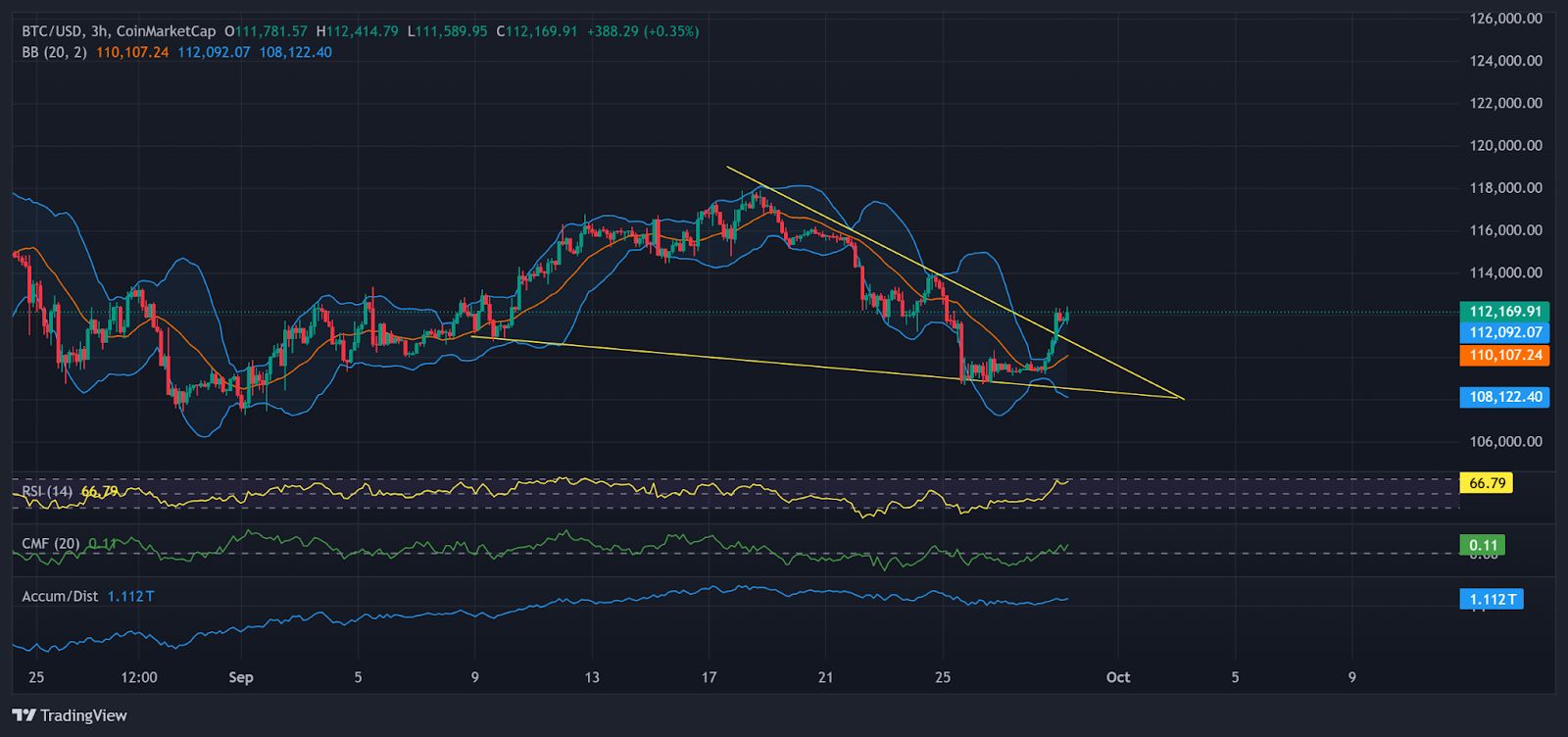Click the 17 date label on time axis
1568x737 pixels.
pyautogui.click(x=710, y=677)
